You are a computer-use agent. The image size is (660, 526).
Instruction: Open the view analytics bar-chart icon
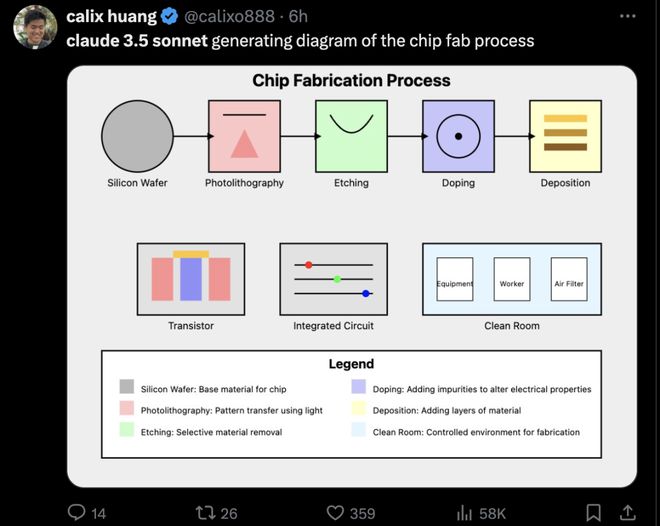click(464, 513)
